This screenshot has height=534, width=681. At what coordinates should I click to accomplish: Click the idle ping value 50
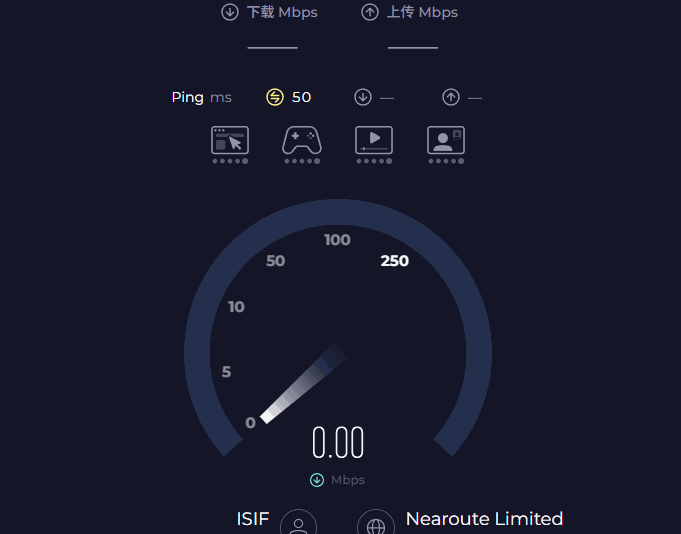click(x=302, y=97)
